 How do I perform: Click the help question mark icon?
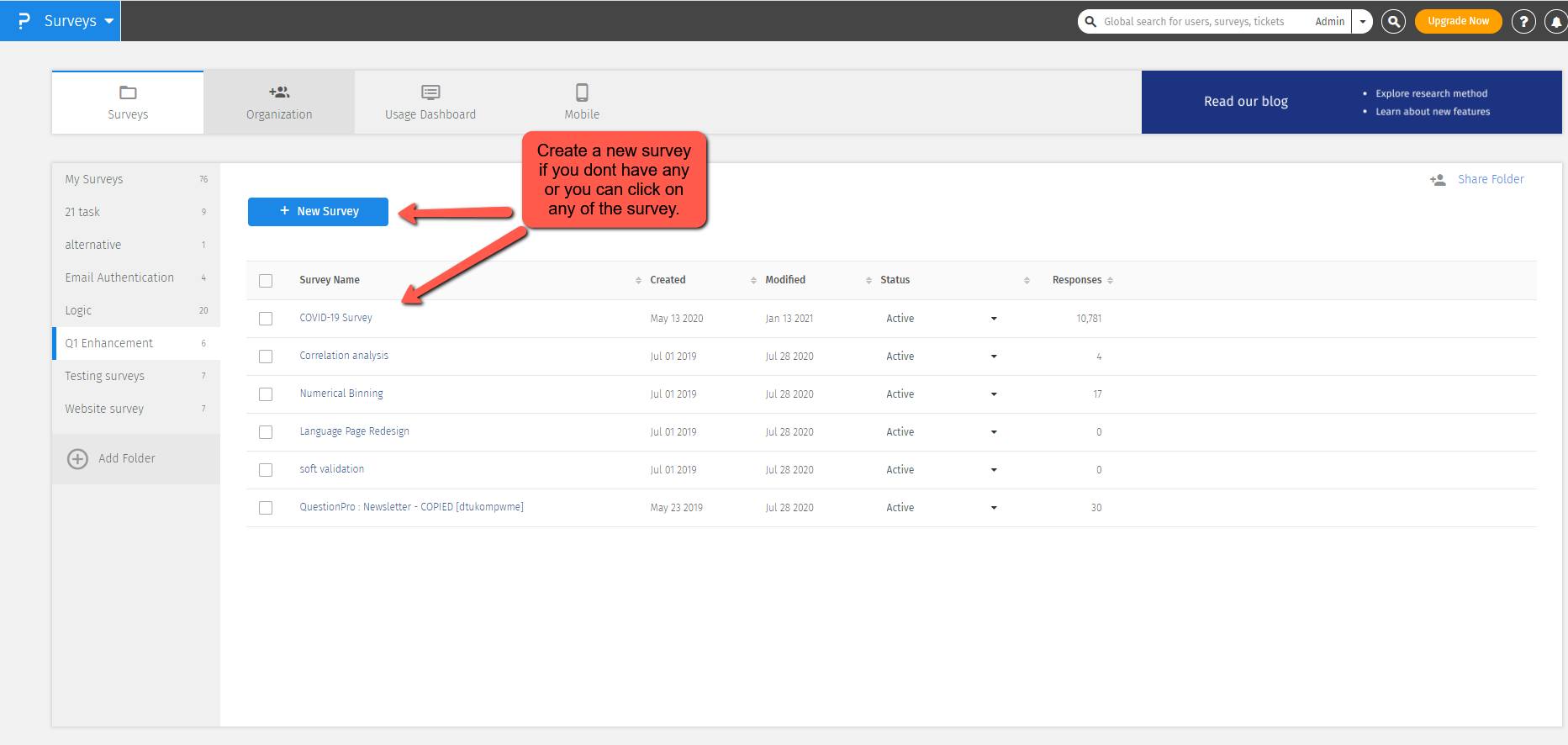point(1523,22)
